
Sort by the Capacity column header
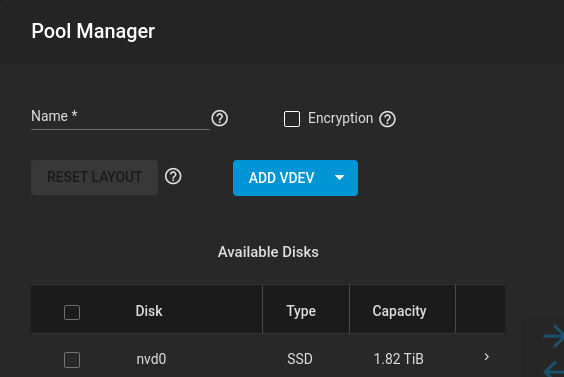[x=399, y=311]
